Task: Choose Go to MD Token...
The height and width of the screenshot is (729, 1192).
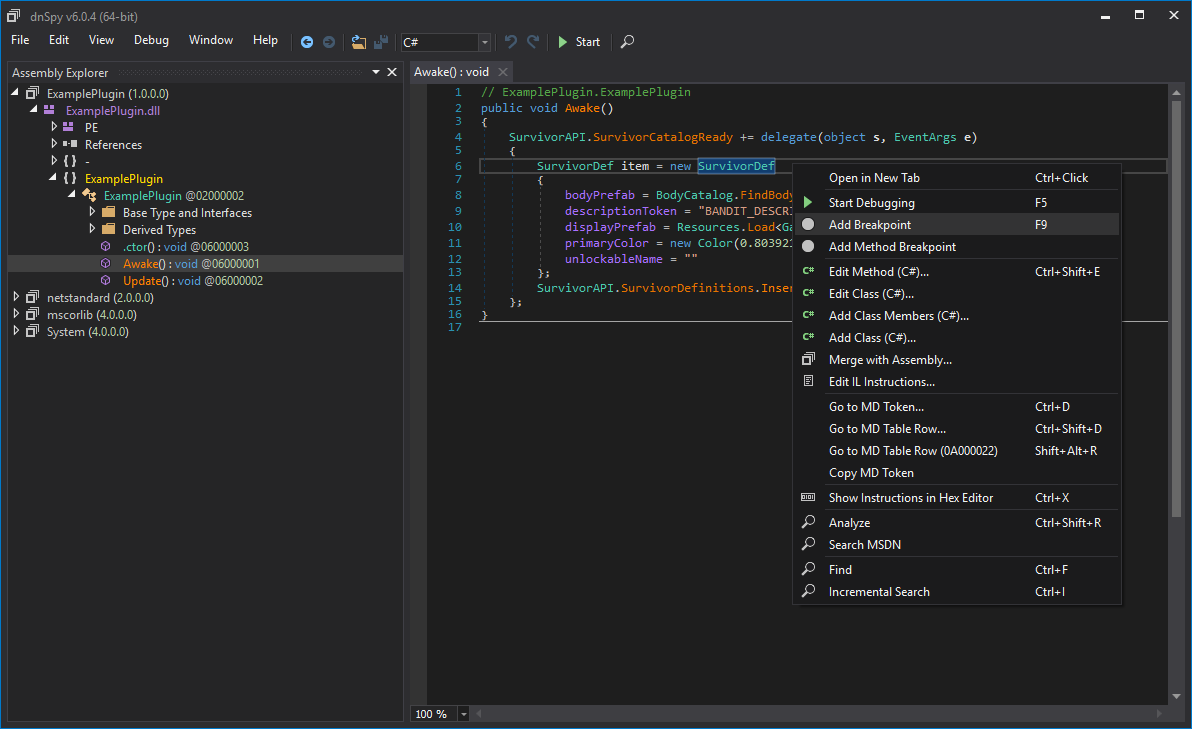Action: pyautogui.click(x=957, y=407)
